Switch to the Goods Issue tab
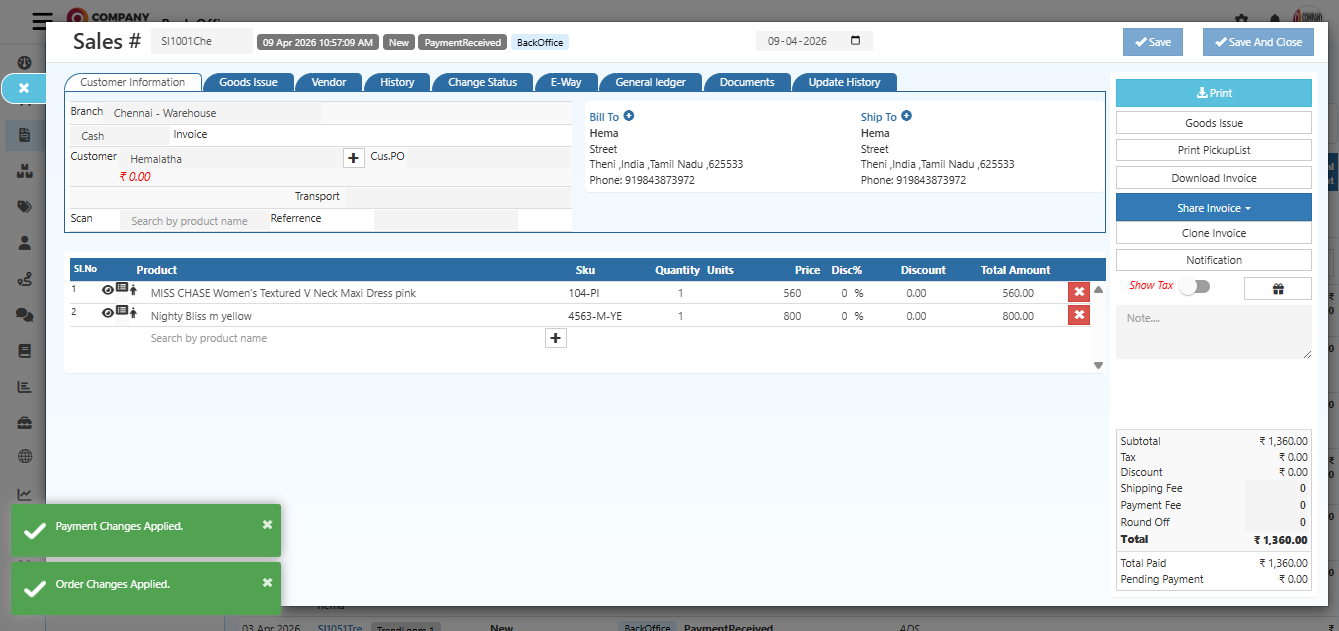 (x=248, y=82)
